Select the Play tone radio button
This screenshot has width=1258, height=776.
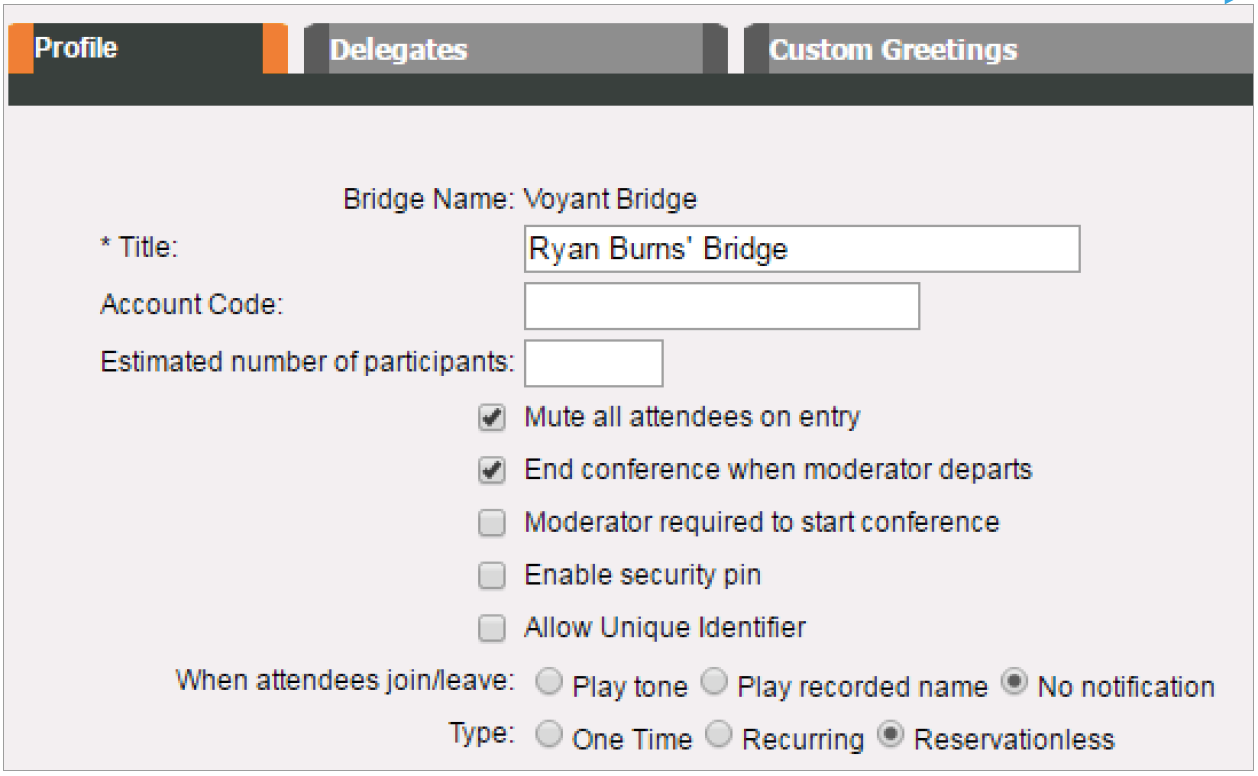[549, 684]
